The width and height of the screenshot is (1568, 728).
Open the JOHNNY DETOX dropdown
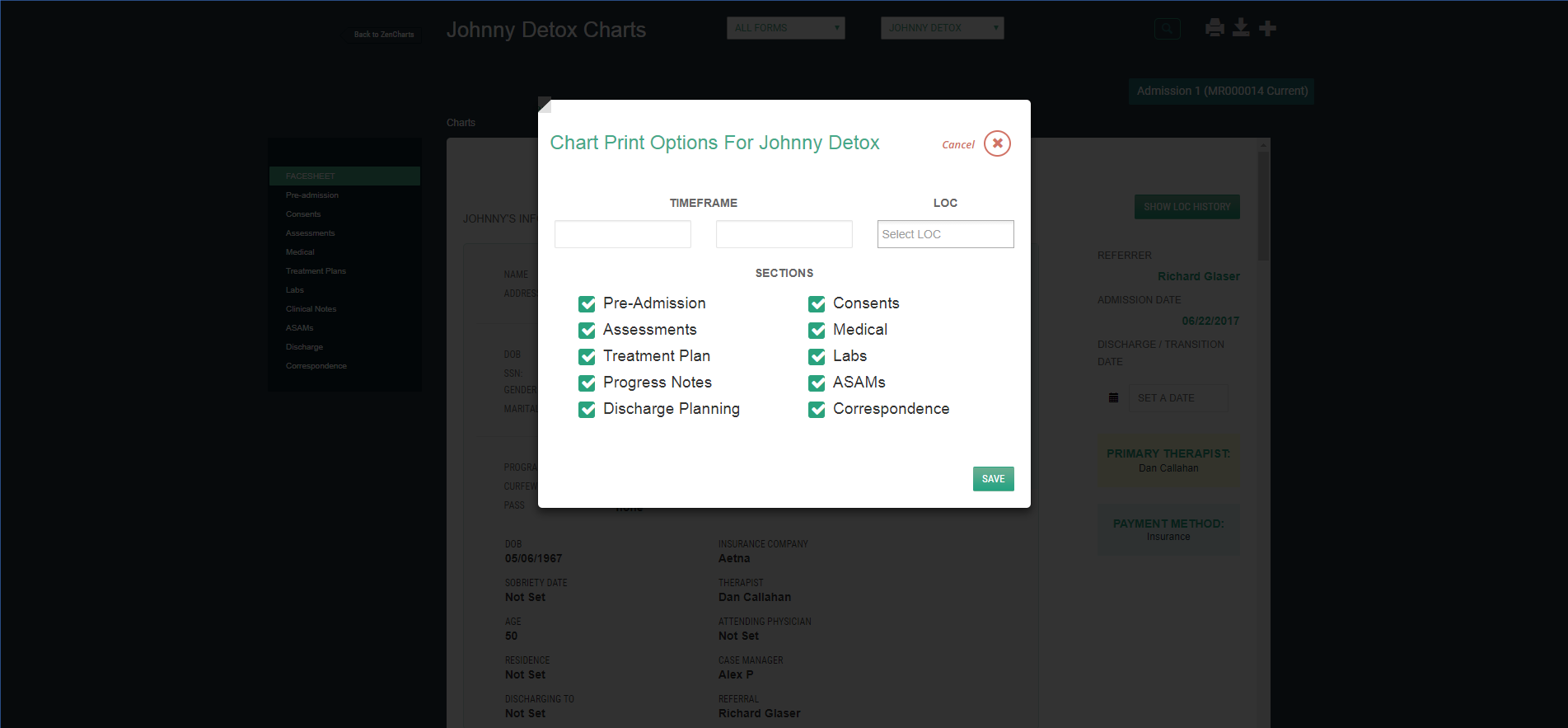[942, 28]
